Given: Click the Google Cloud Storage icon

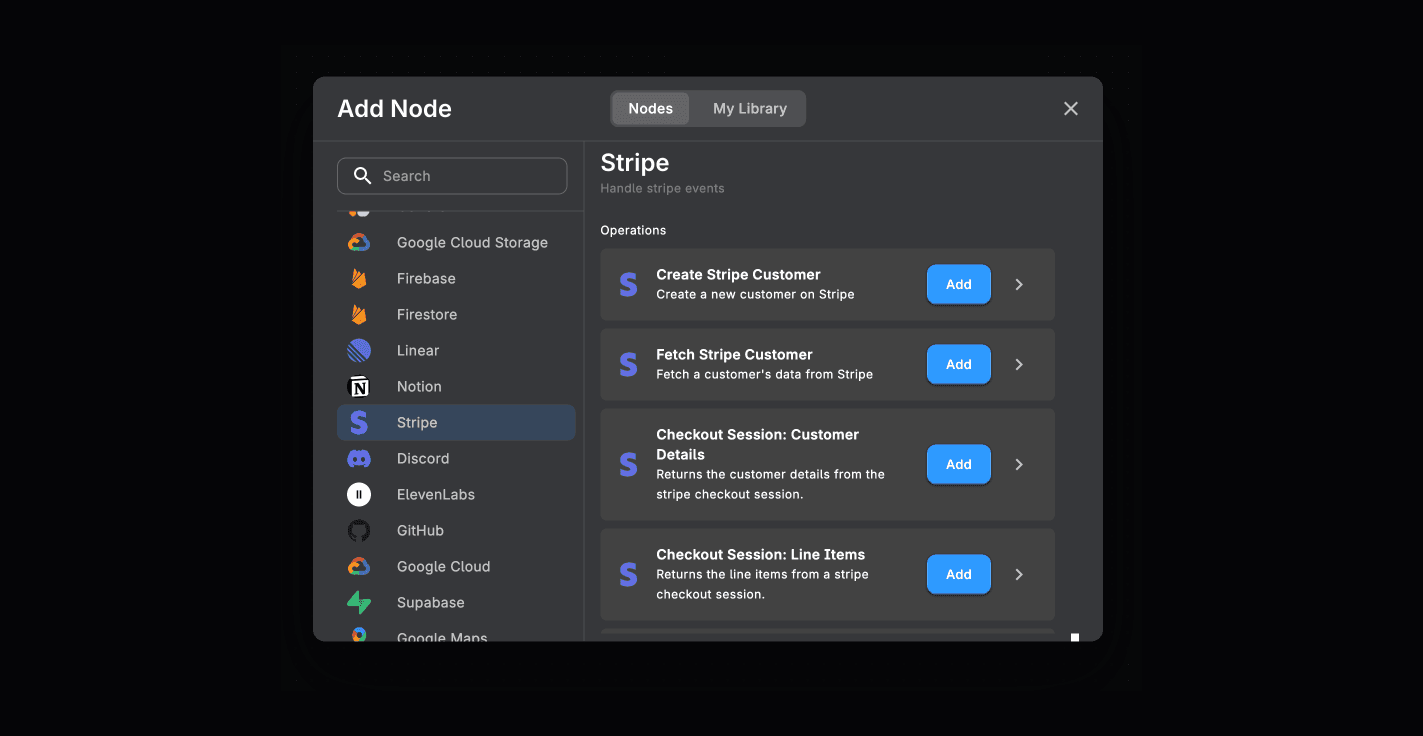Looking at the screenshot, I should point(359,243).
